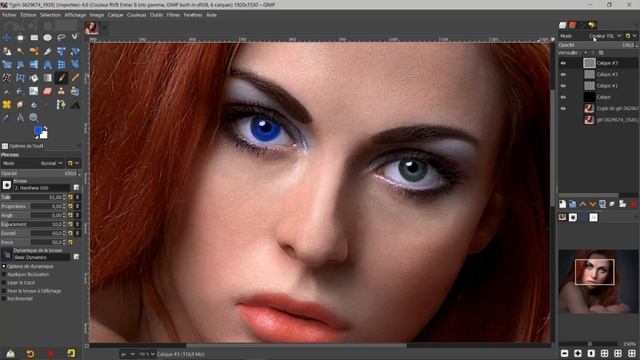Select the Paintbrush tool

click(x=61, y=78)
